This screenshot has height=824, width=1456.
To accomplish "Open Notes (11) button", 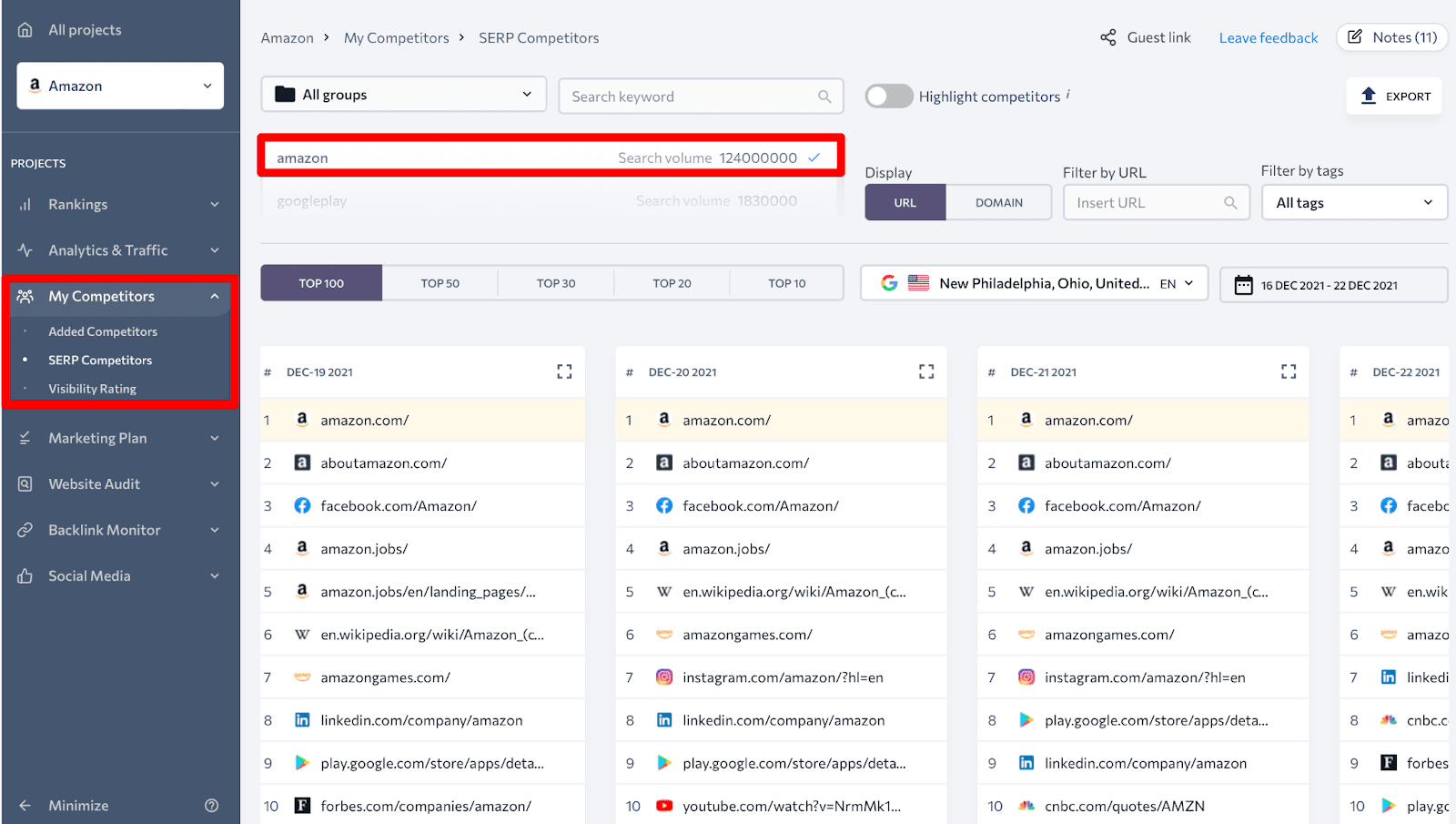I will 1392,37.
